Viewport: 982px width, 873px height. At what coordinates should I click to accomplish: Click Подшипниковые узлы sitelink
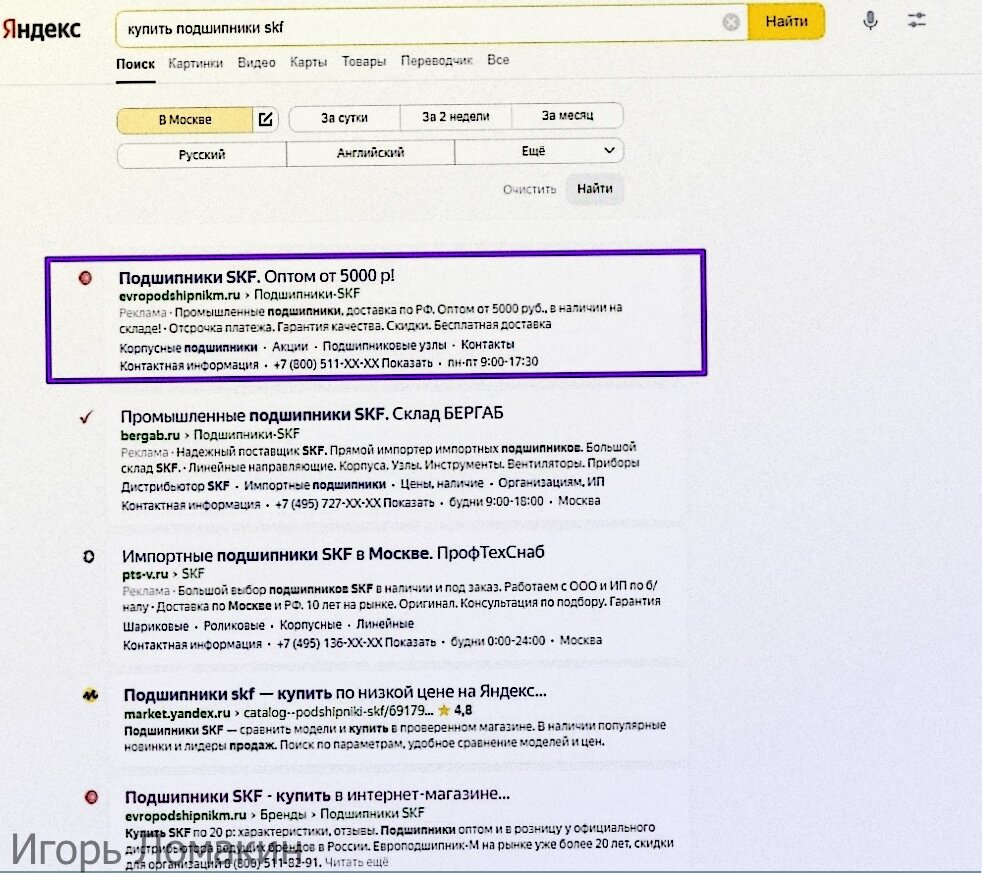tap(385, 345)
